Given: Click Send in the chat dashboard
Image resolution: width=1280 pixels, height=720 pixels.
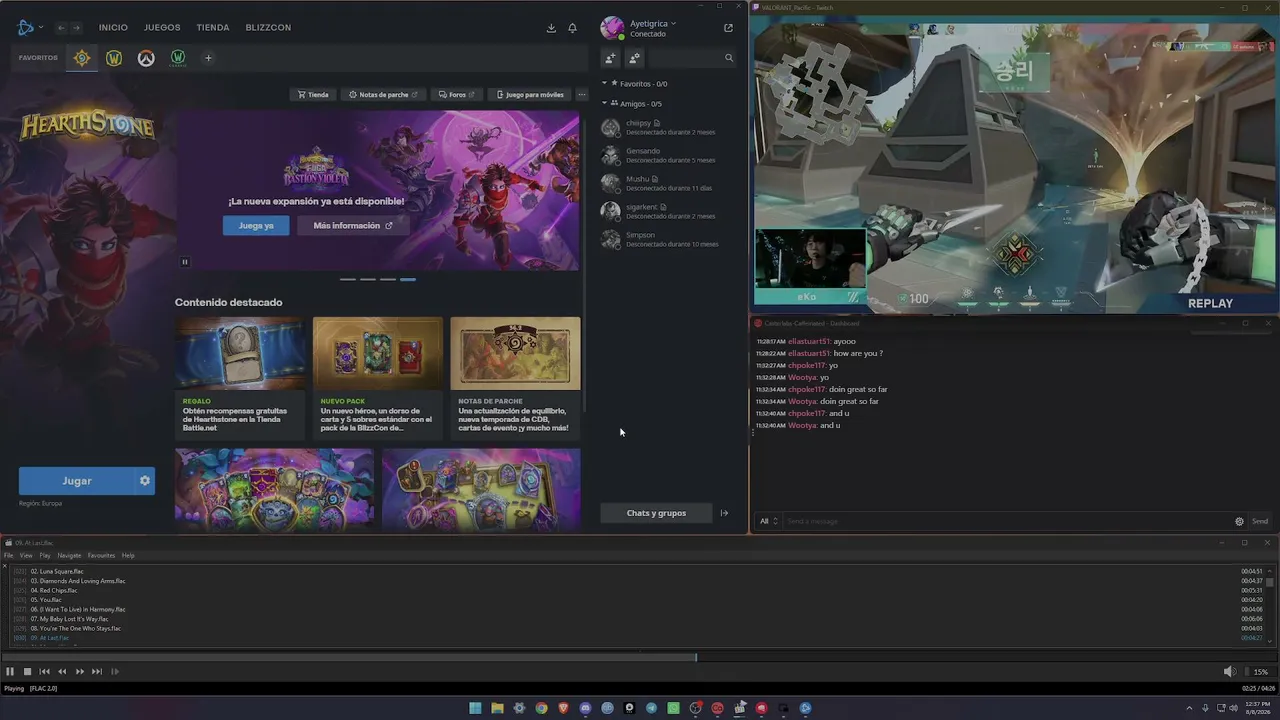Looking at the screenshot, I should coord(1260,521).
